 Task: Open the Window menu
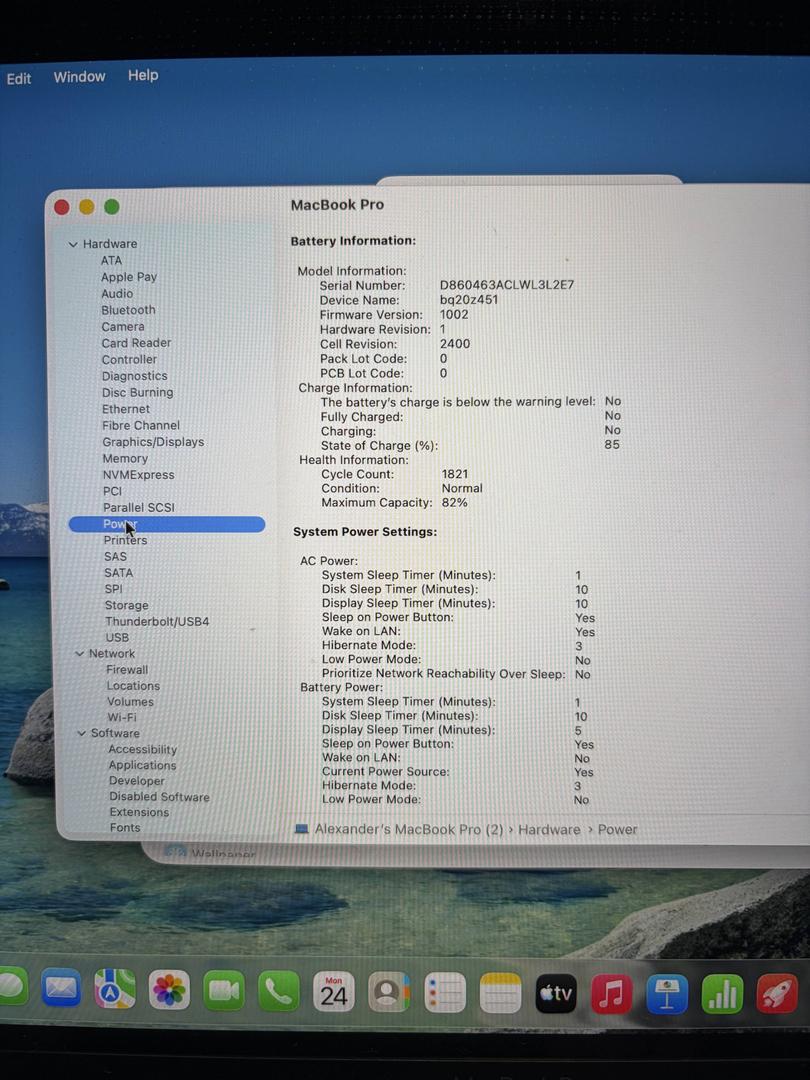tap(79, 77)
